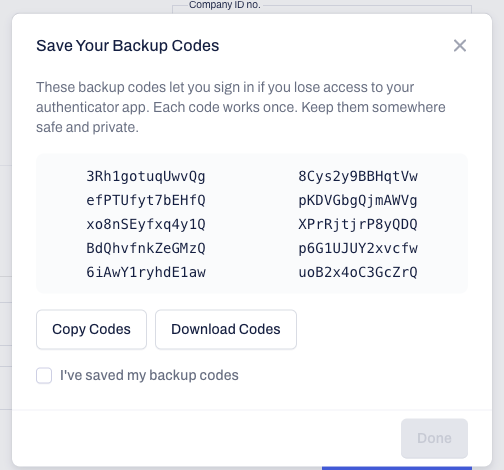Click the blue button strip below the dialog
504x470 pixels.
point(397,468)
